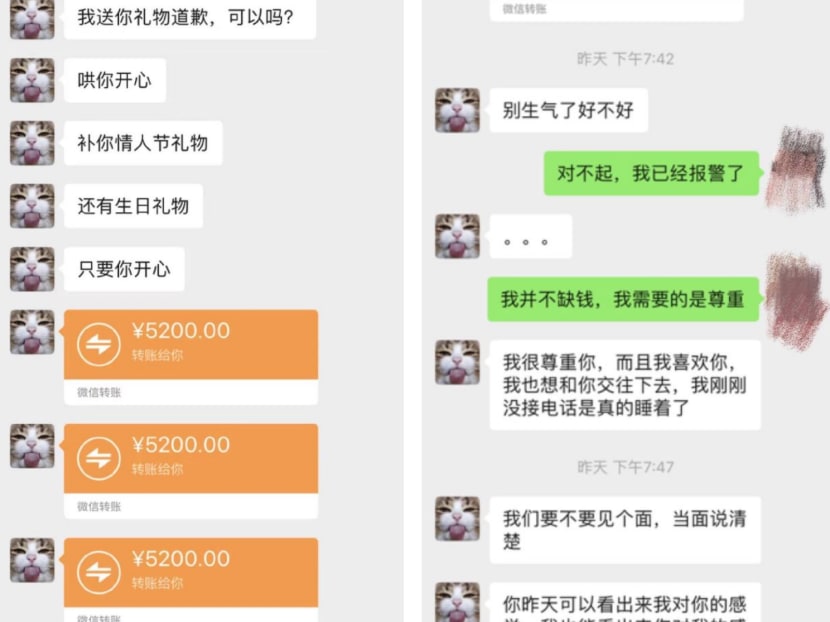Open the third ¥5200.00 transfer card
This screenshot has height=622, width=830.
[191, 580]
